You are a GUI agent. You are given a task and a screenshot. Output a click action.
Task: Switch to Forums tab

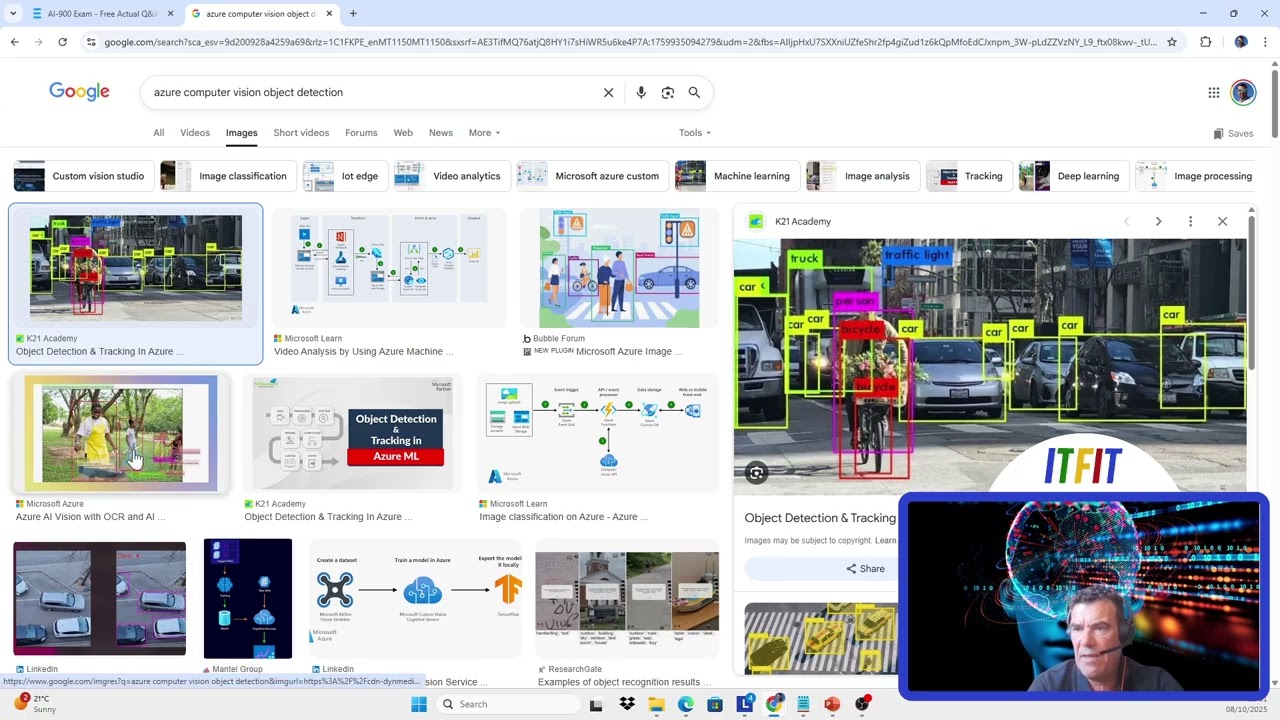[361, 133]
